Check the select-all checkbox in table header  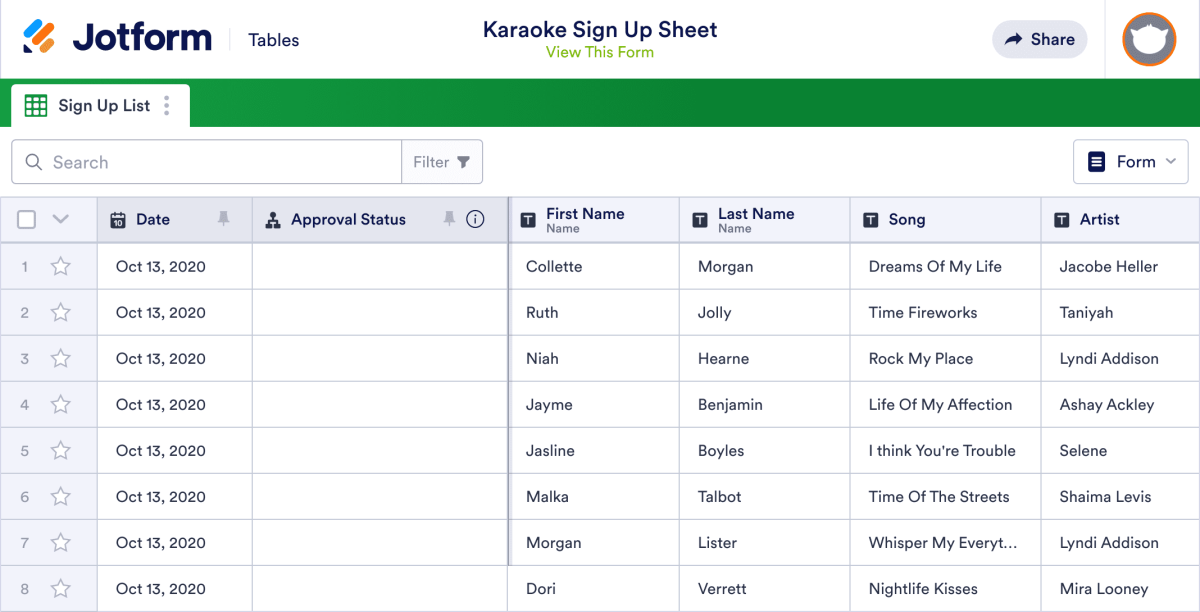(x=26, y=219)
